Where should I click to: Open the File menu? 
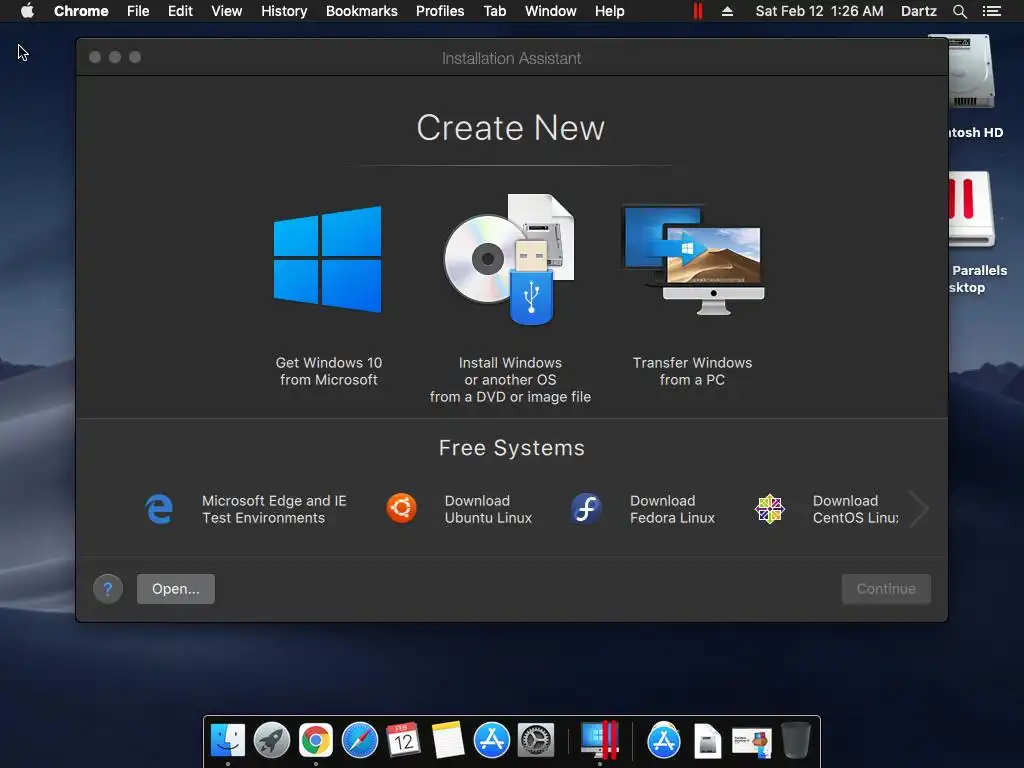pyautogui.click(x=138, y=11)
